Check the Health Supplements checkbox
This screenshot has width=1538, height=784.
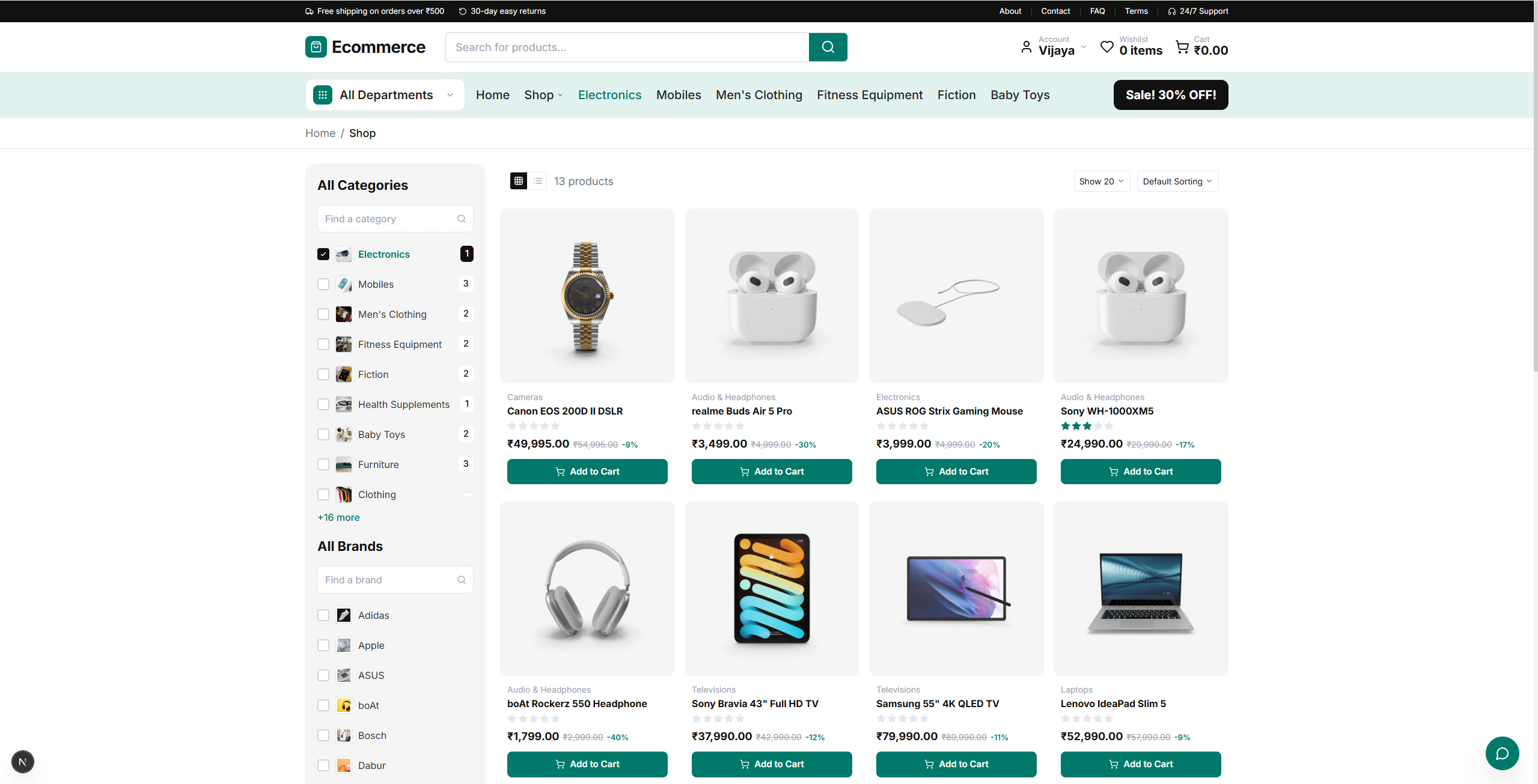pyautogui.click(x=323, y=404)
